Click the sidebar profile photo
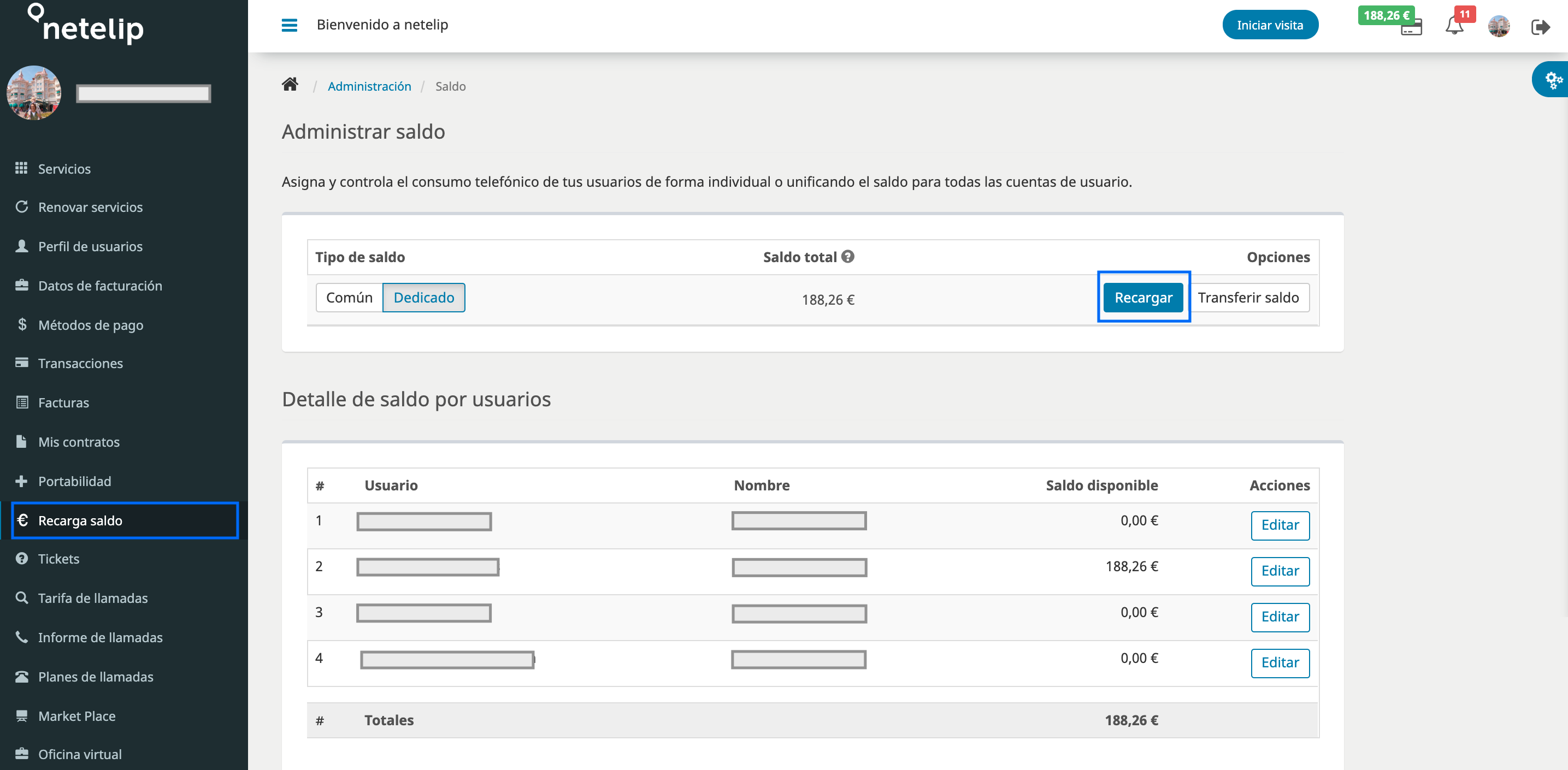 33,92
